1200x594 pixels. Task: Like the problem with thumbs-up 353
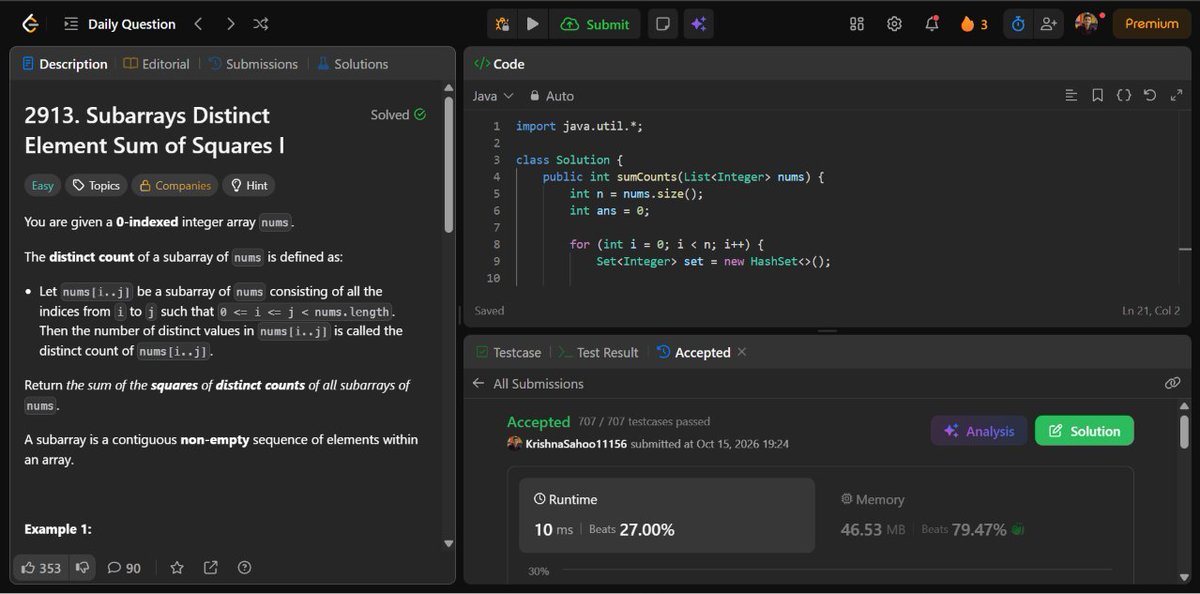tap(41, 568)
